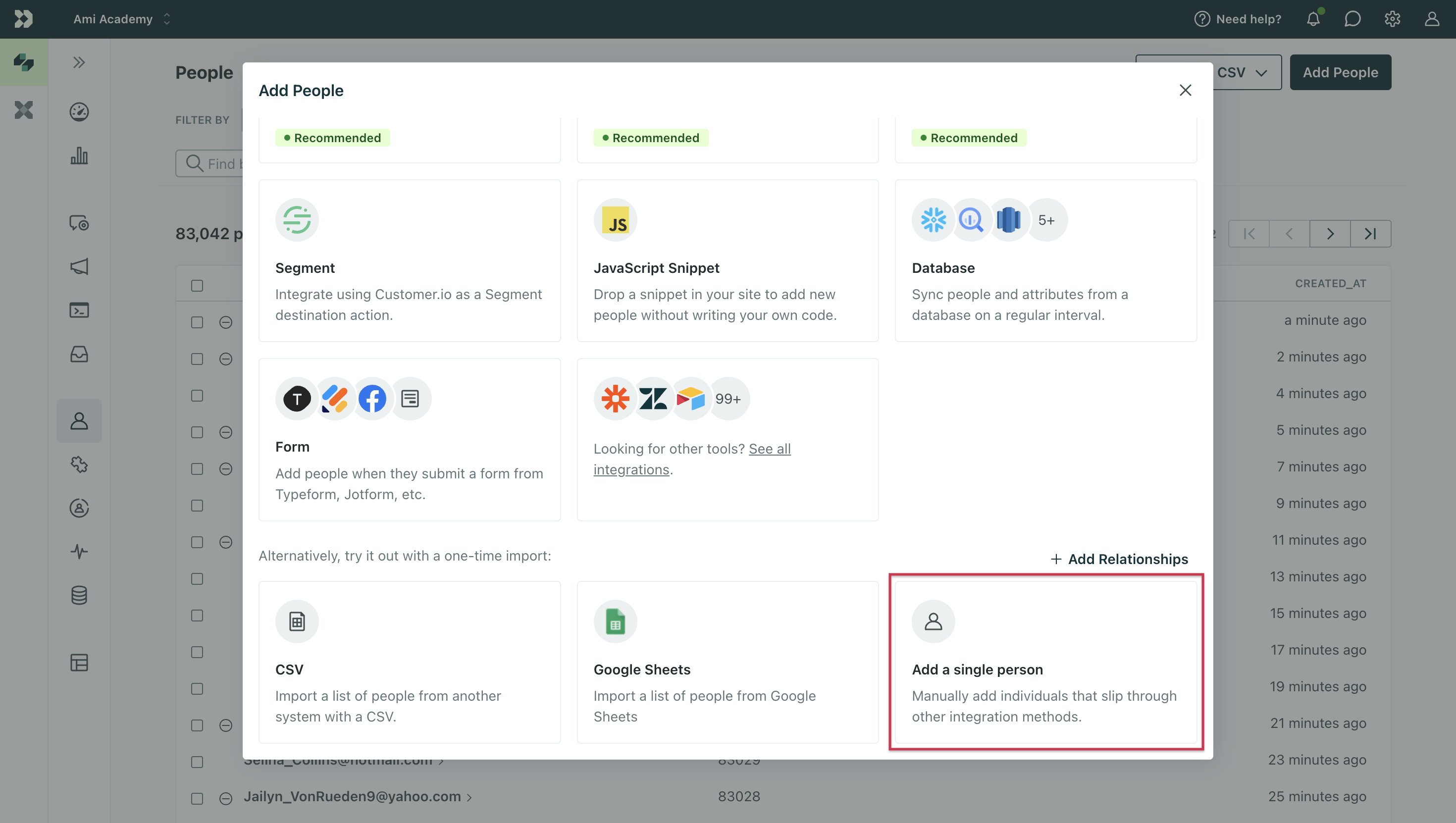Check the row created a minute ago
The height and width of the screenshot is (823, 1456).
[x=197, y=322]
